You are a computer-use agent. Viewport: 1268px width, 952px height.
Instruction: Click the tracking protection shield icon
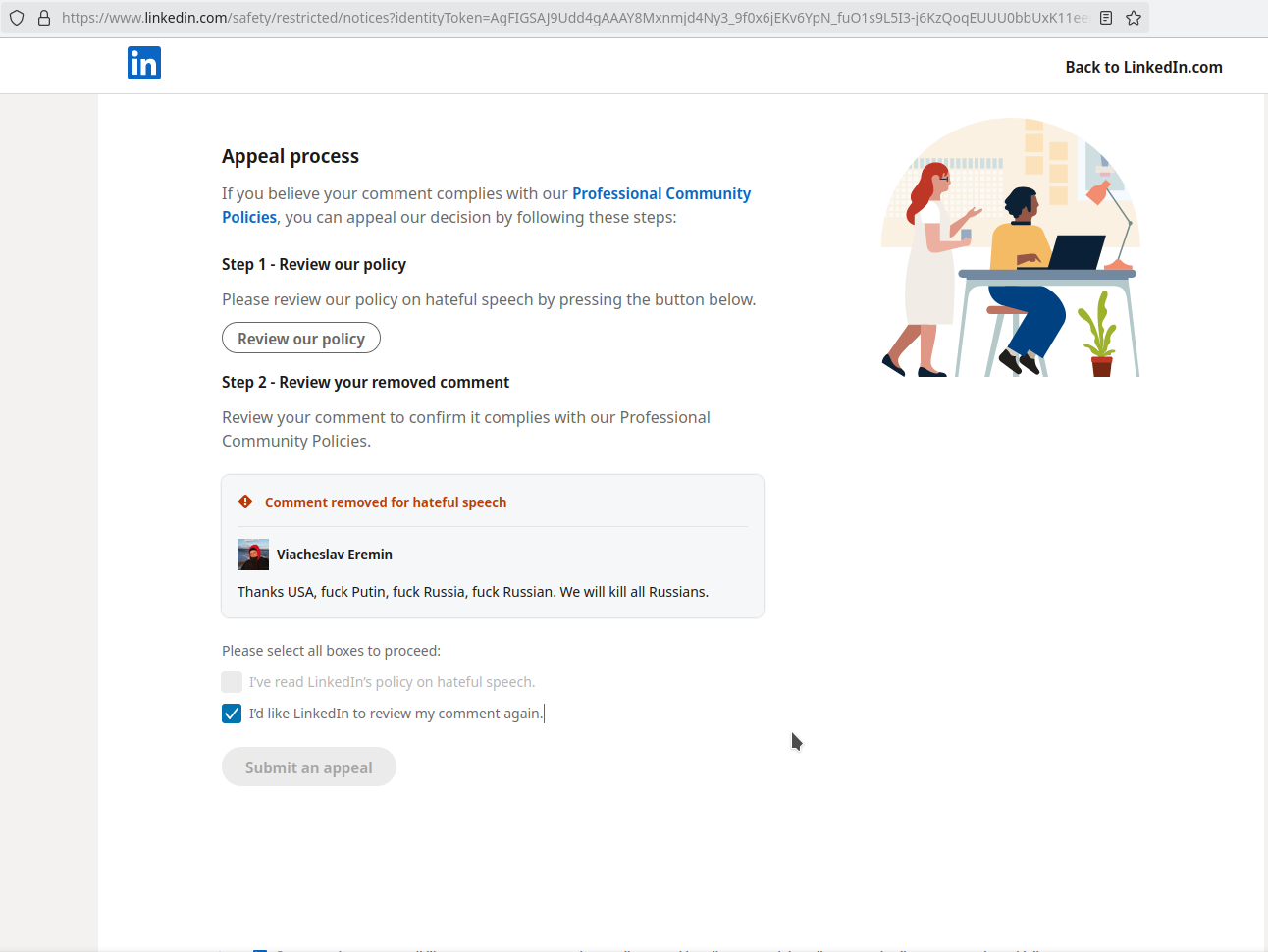(x=17, y=18)
